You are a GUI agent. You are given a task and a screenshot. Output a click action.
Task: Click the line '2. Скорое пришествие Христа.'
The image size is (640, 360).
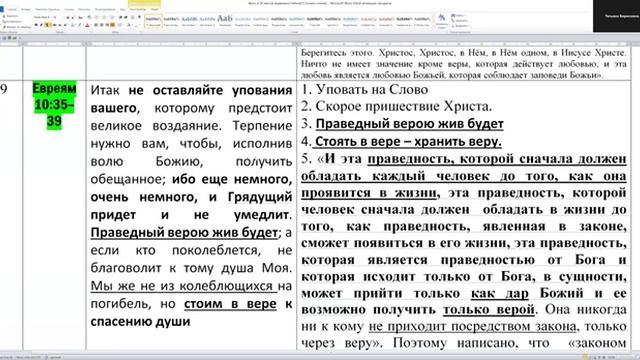click(397, 107)
